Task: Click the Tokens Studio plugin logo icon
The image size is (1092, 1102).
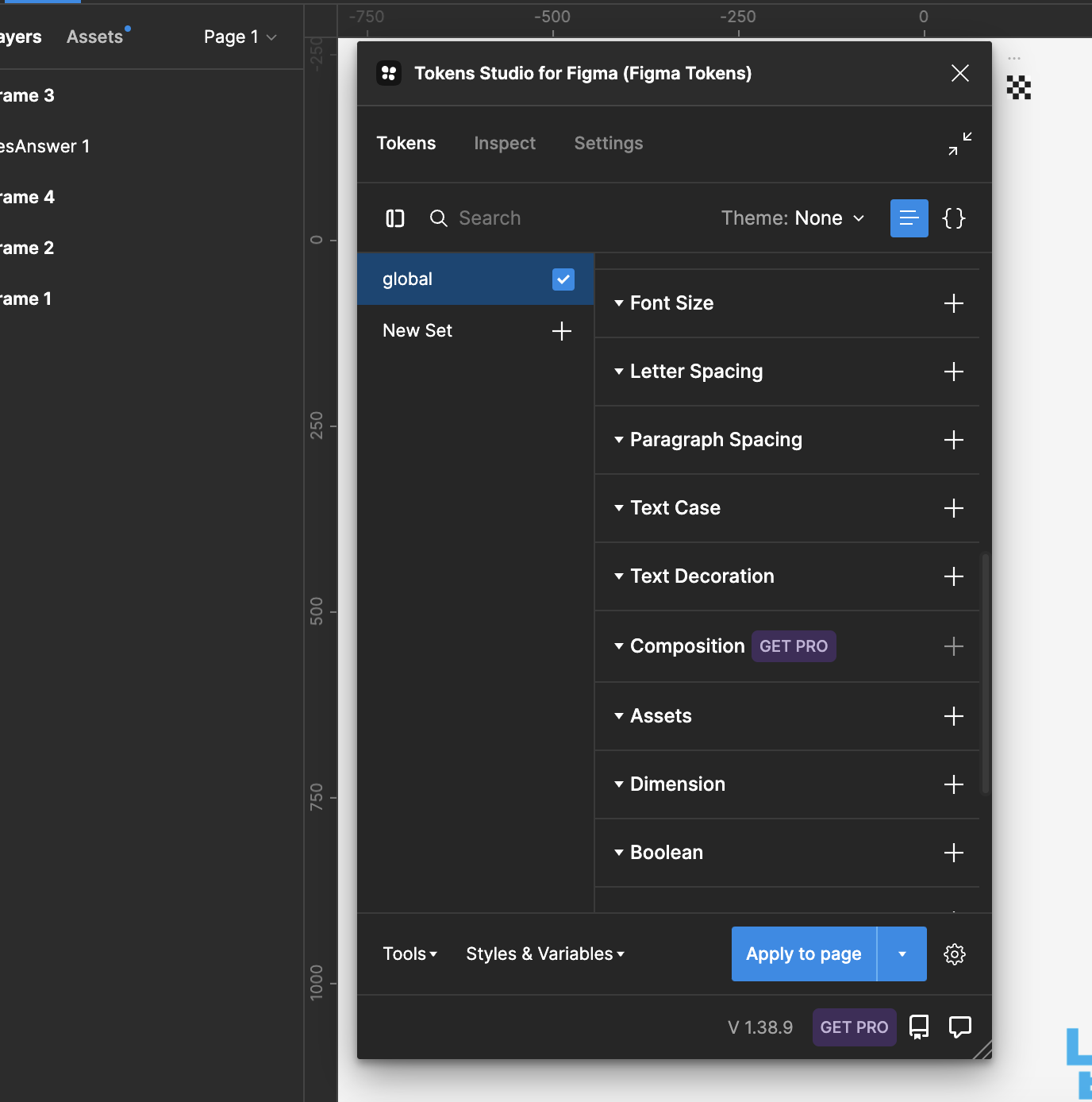Action: [x=389, y=73]
